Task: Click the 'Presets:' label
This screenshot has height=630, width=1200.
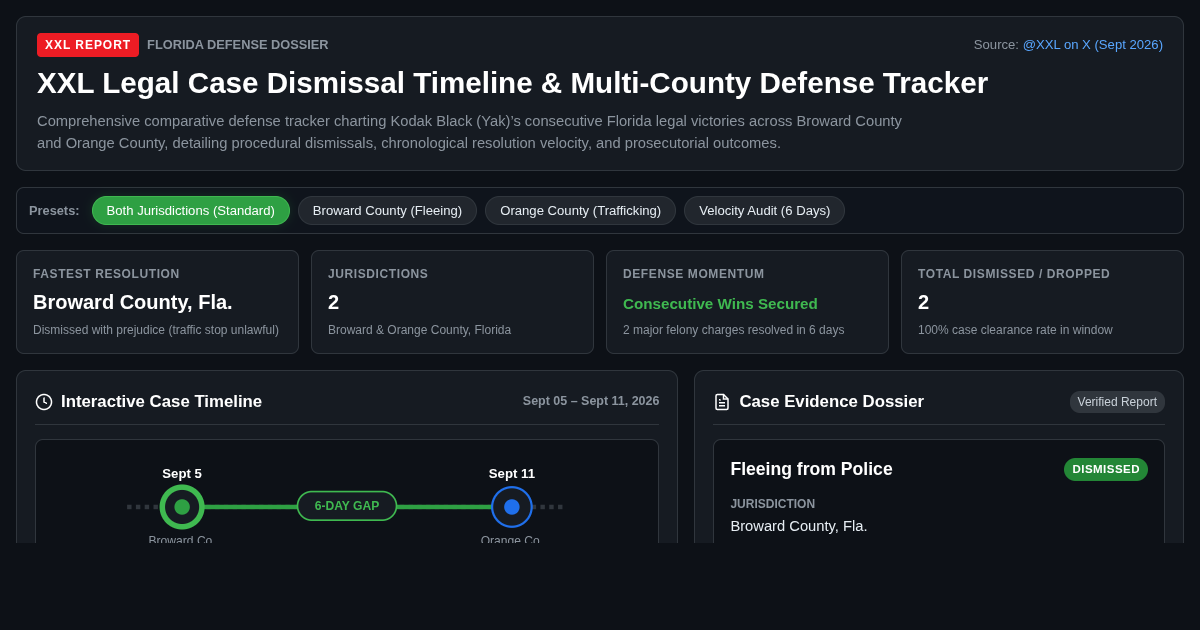Action: (54, 211)
